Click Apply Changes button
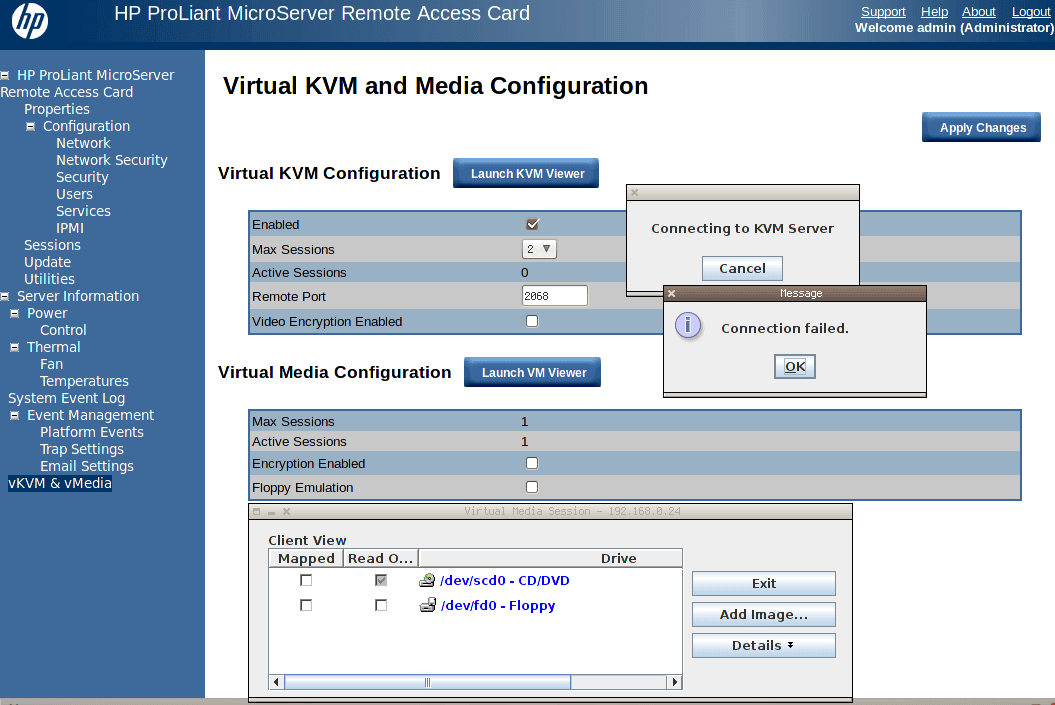 [x=982, y=127]
